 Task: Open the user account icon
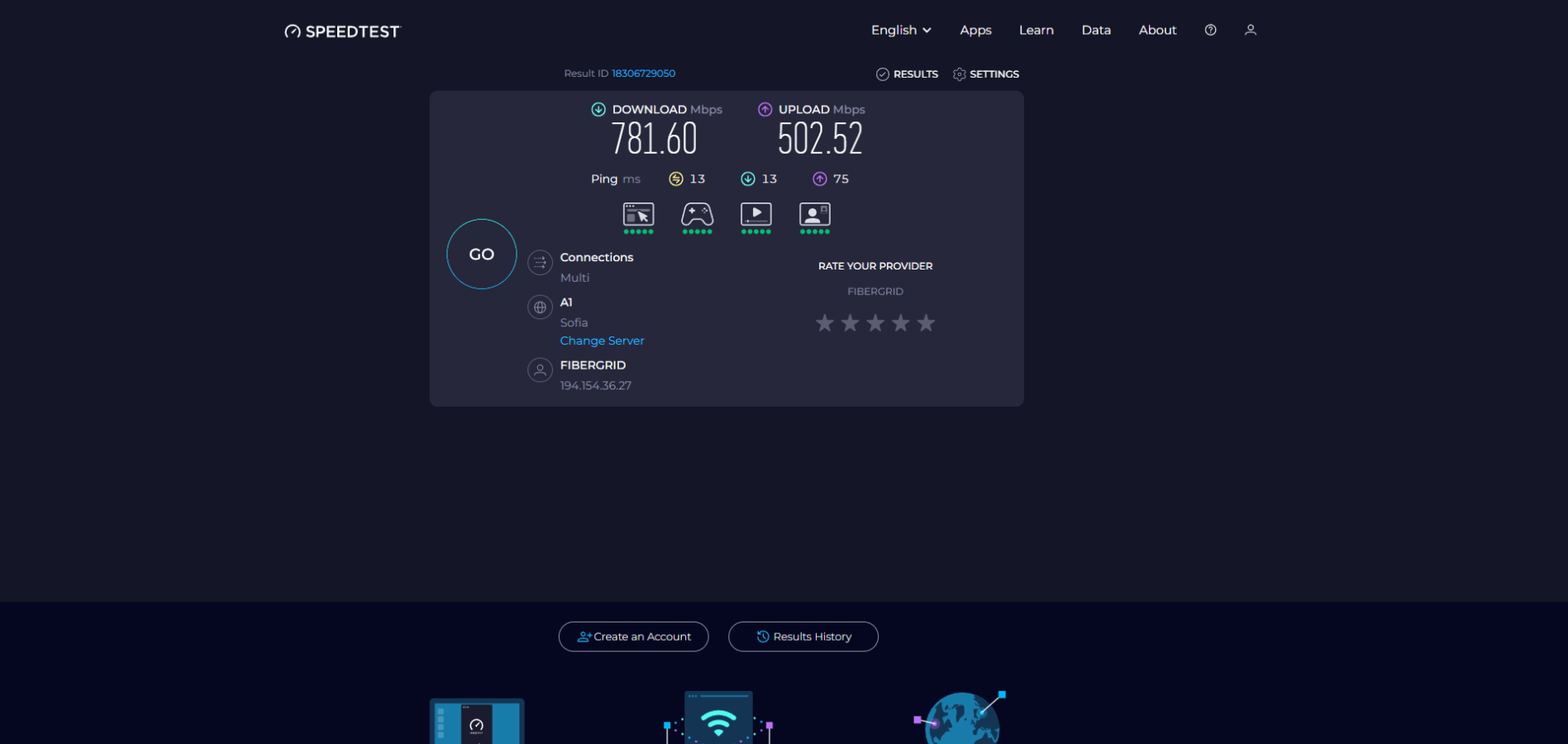click(x=1250, y=30)
